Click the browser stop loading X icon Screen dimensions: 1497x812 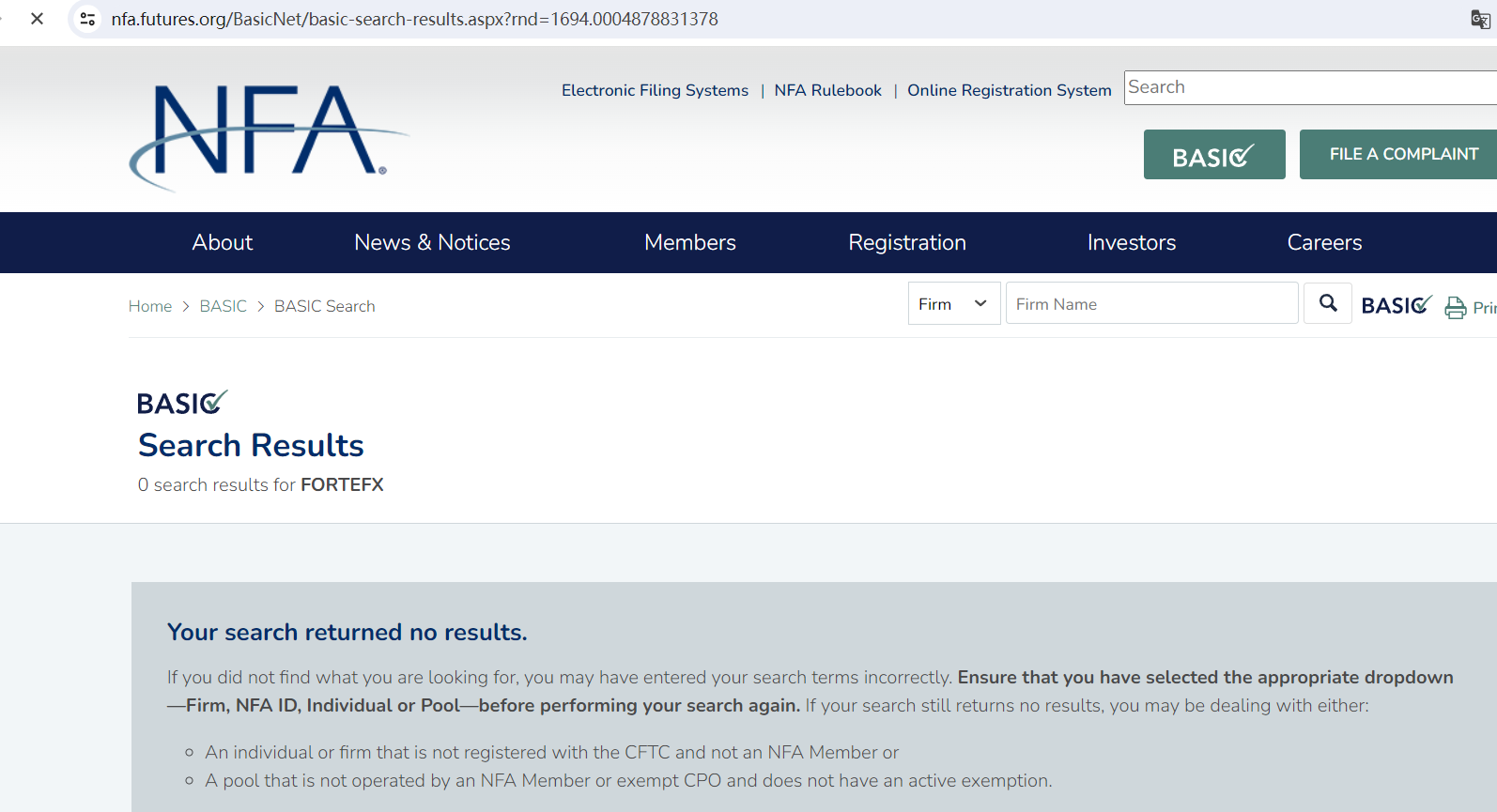tap(37, 19)
